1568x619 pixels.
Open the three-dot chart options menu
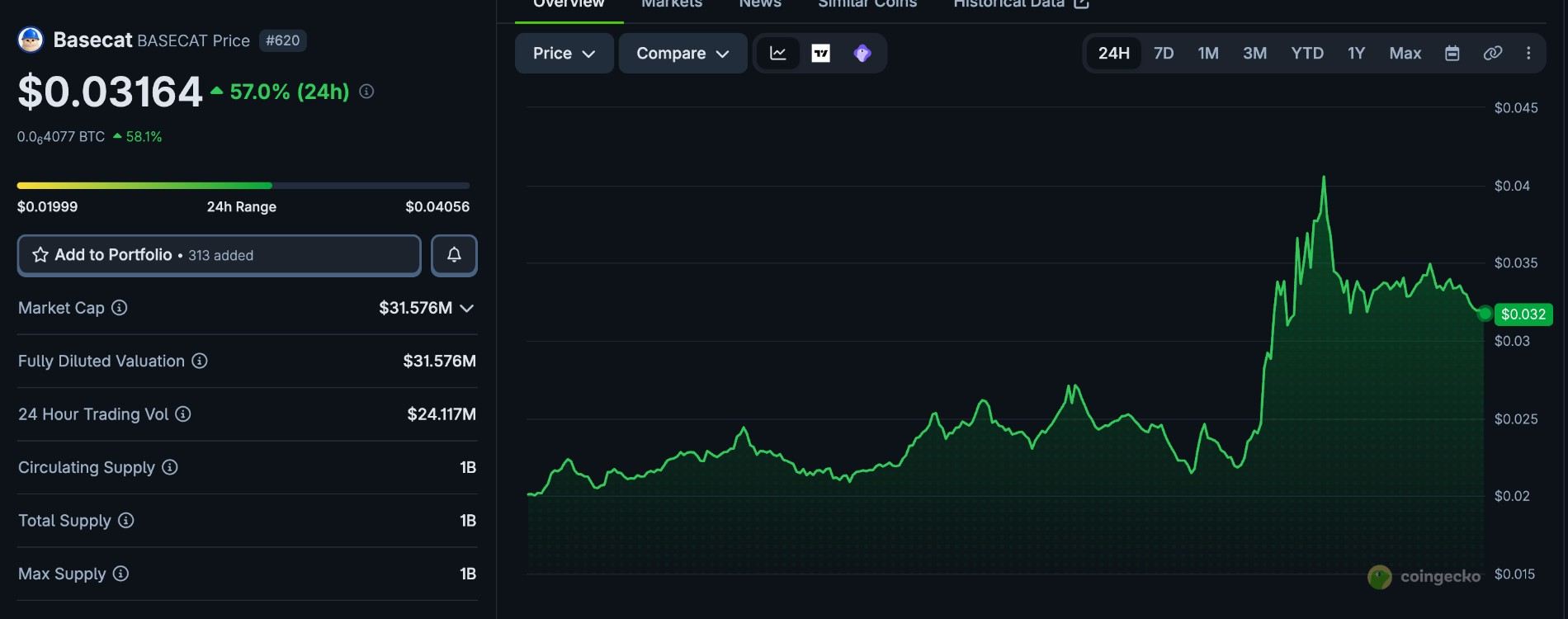coord(1528,54)
